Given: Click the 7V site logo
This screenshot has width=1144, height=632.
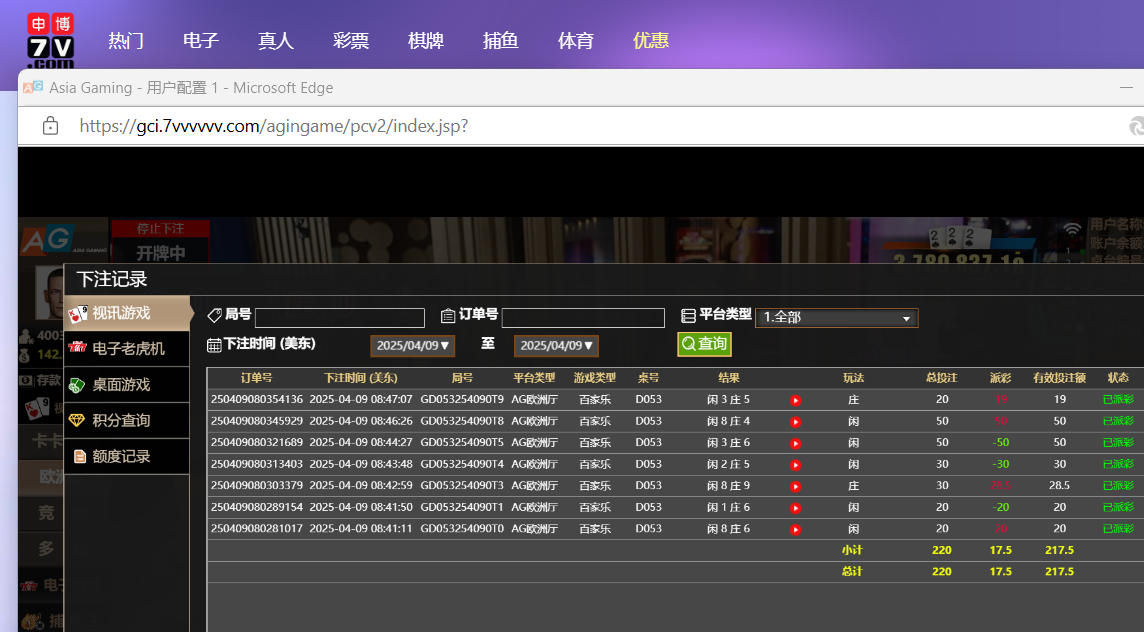Looking at the screenshot, I should 50,40.
